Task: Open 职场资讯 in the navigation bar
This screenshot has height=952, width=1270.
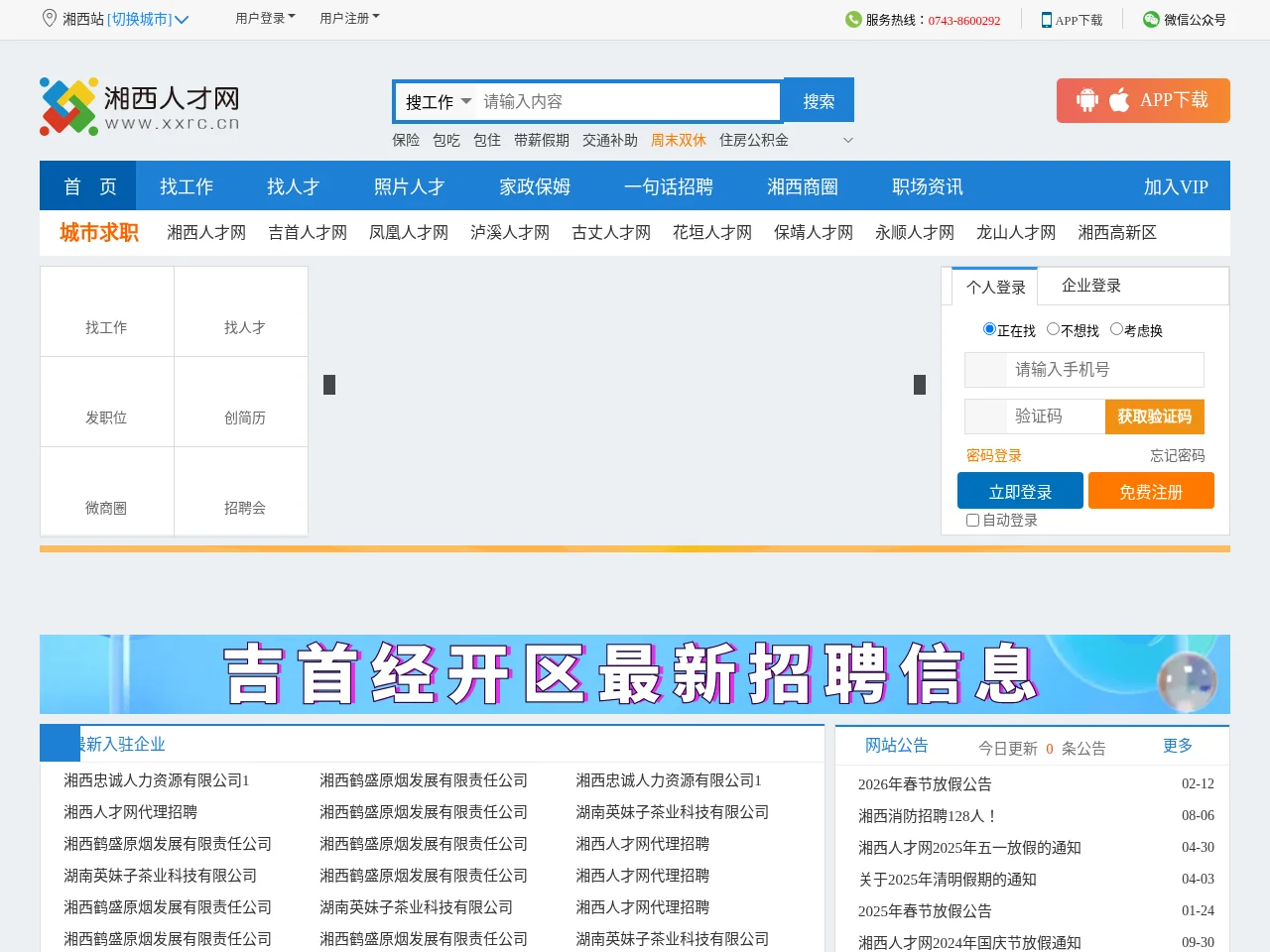Action: click(928, 186)
